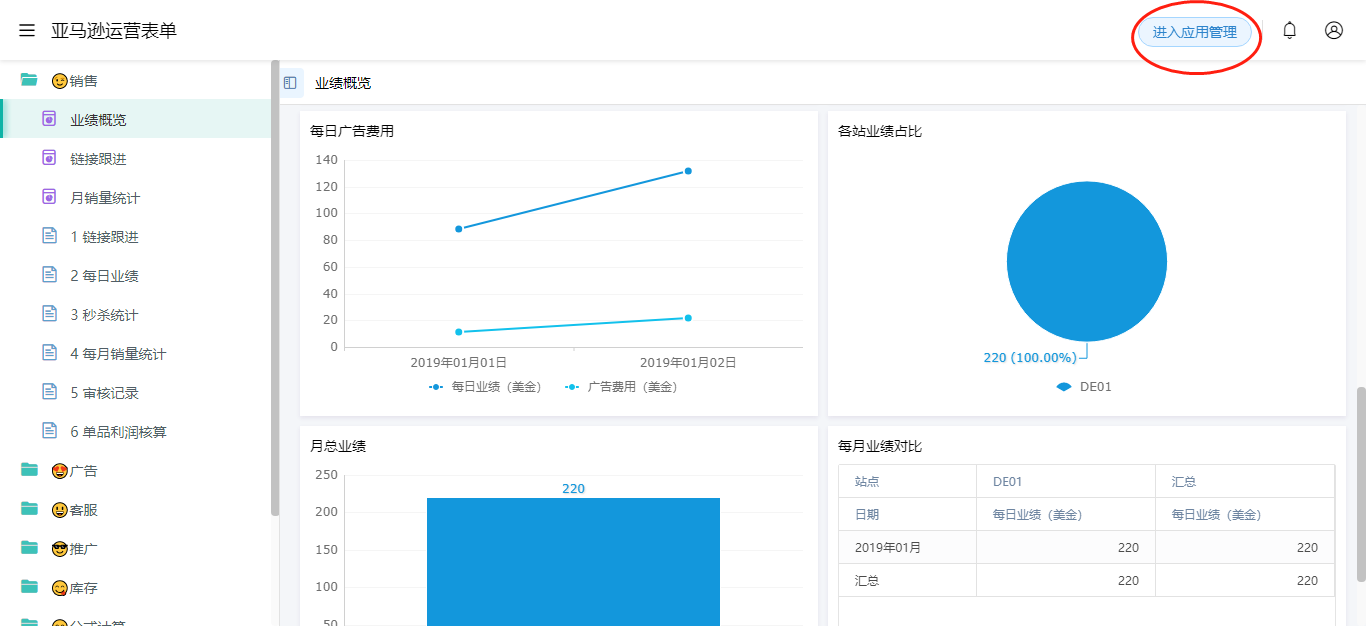Click the 220 bar in 月总业绩 chart

tap(573, 561)
